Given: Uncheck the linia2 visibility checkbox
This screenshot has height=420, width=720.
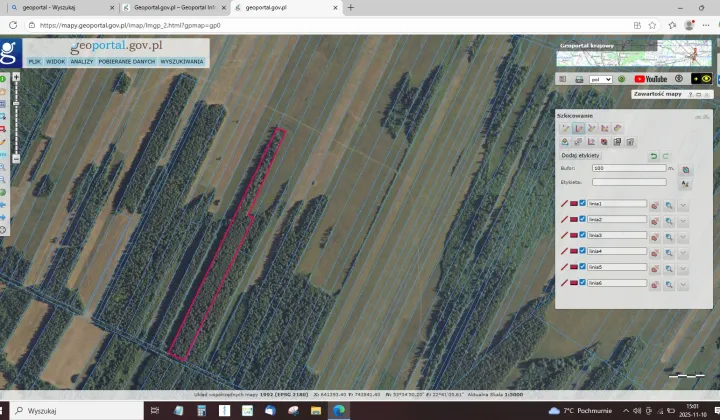Looking at the screenshot, I should point(583,220).
